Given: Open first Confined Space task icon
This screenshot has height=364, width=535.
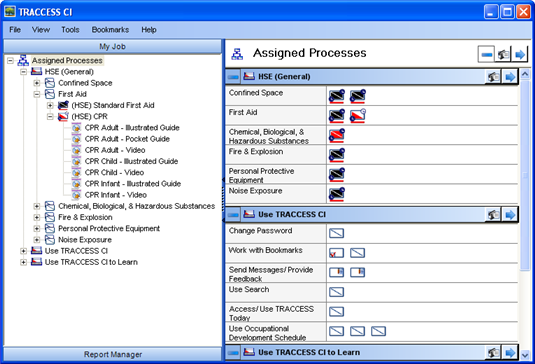Looking at the screenshot, I should (x=337, y=96).
